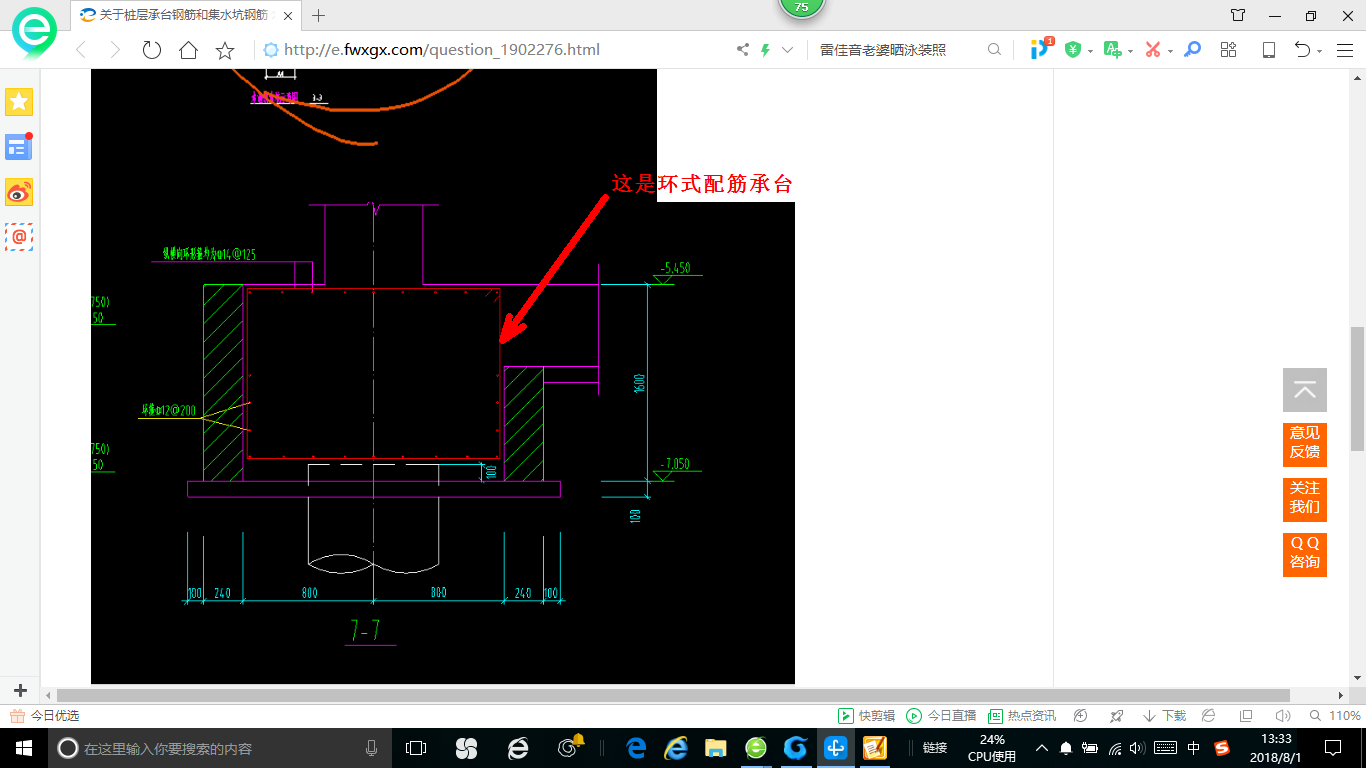Change skin with the shirt icon
This screenshot has width=1366, height=768.
click(1238, 15)
